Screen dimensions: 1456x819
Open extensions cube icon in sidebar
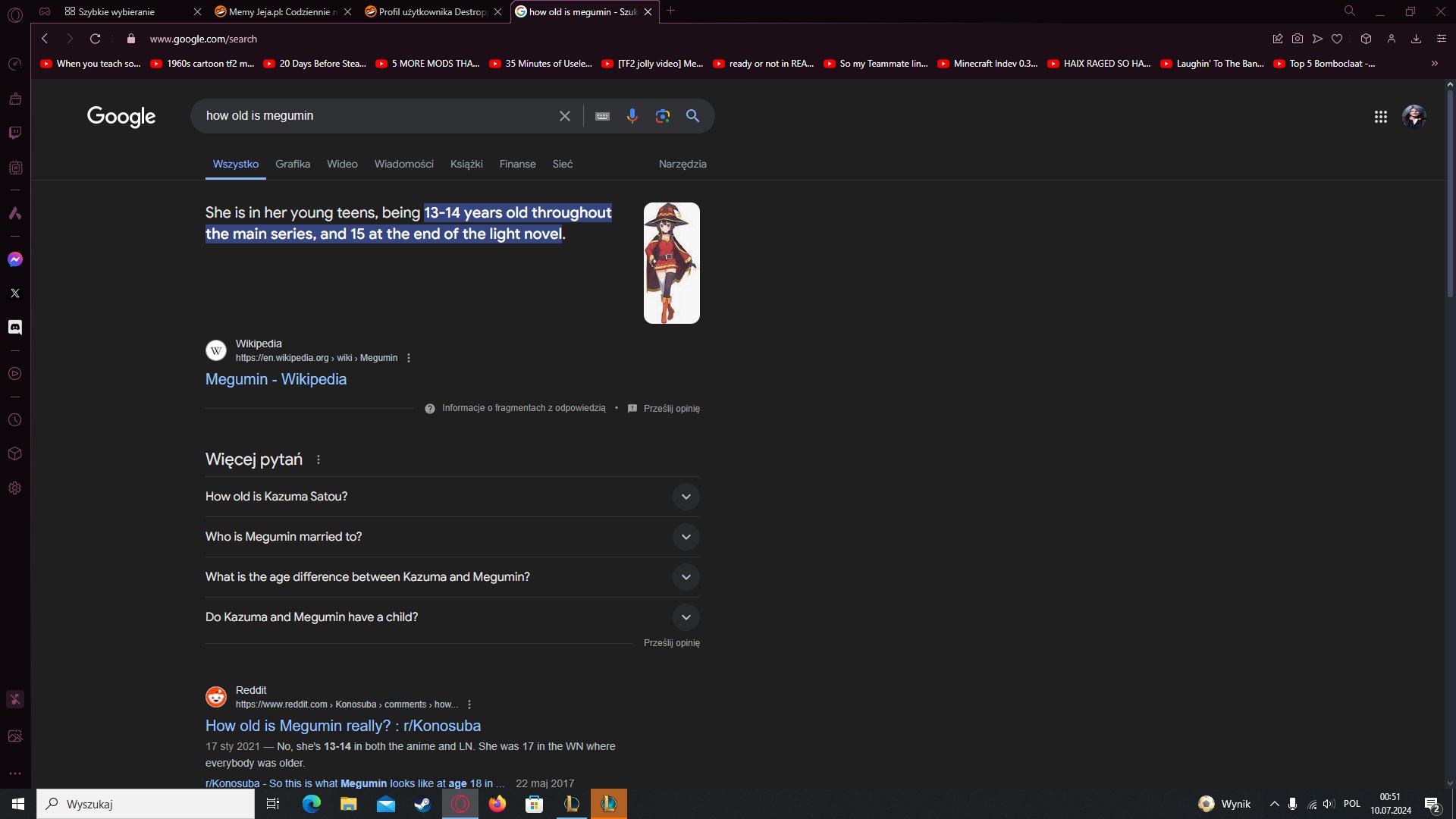[x=15, y=453]
